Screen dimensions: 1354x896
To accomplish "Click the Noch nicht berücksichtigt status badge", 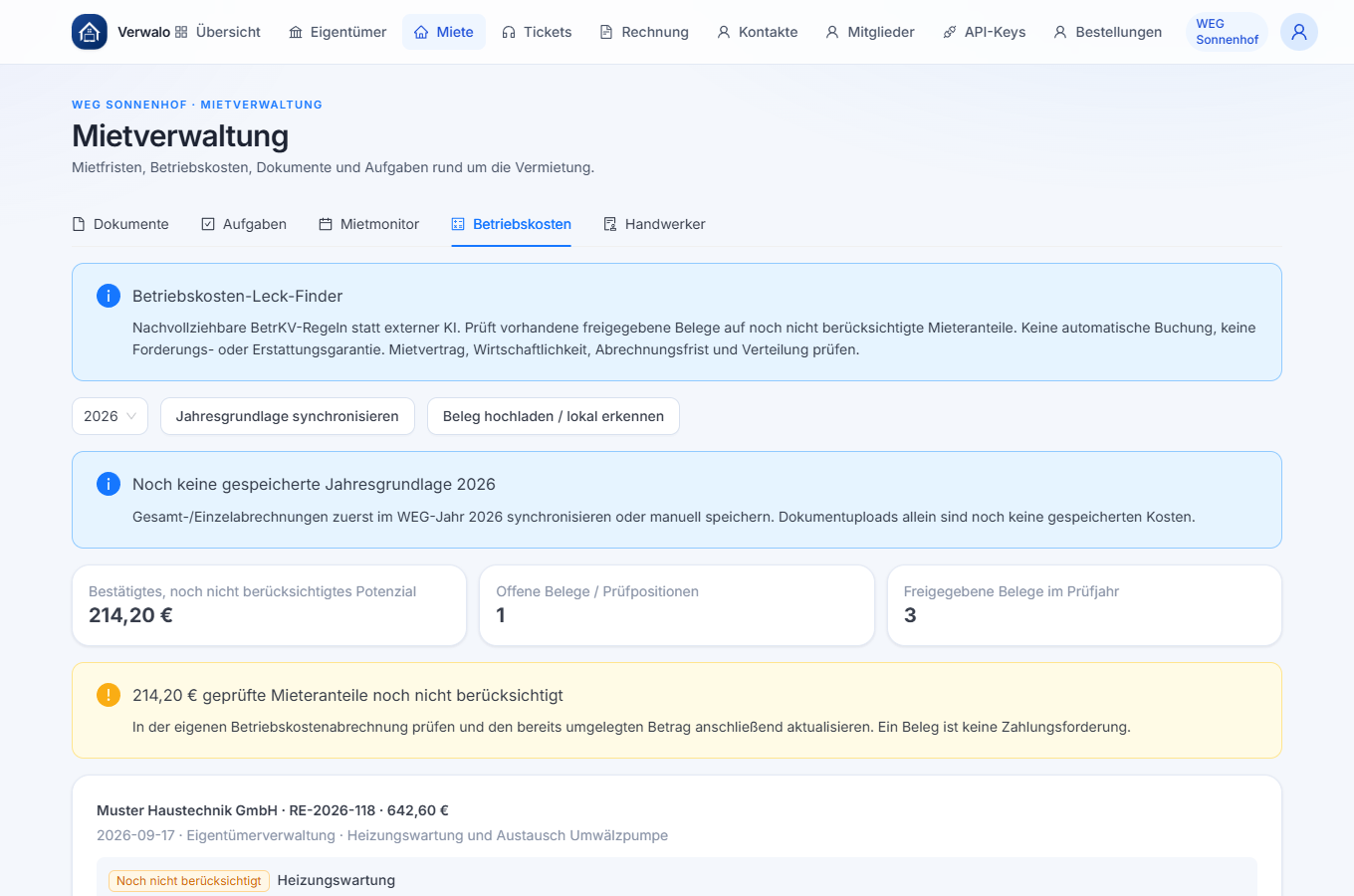I will click(x=189, y=881).
